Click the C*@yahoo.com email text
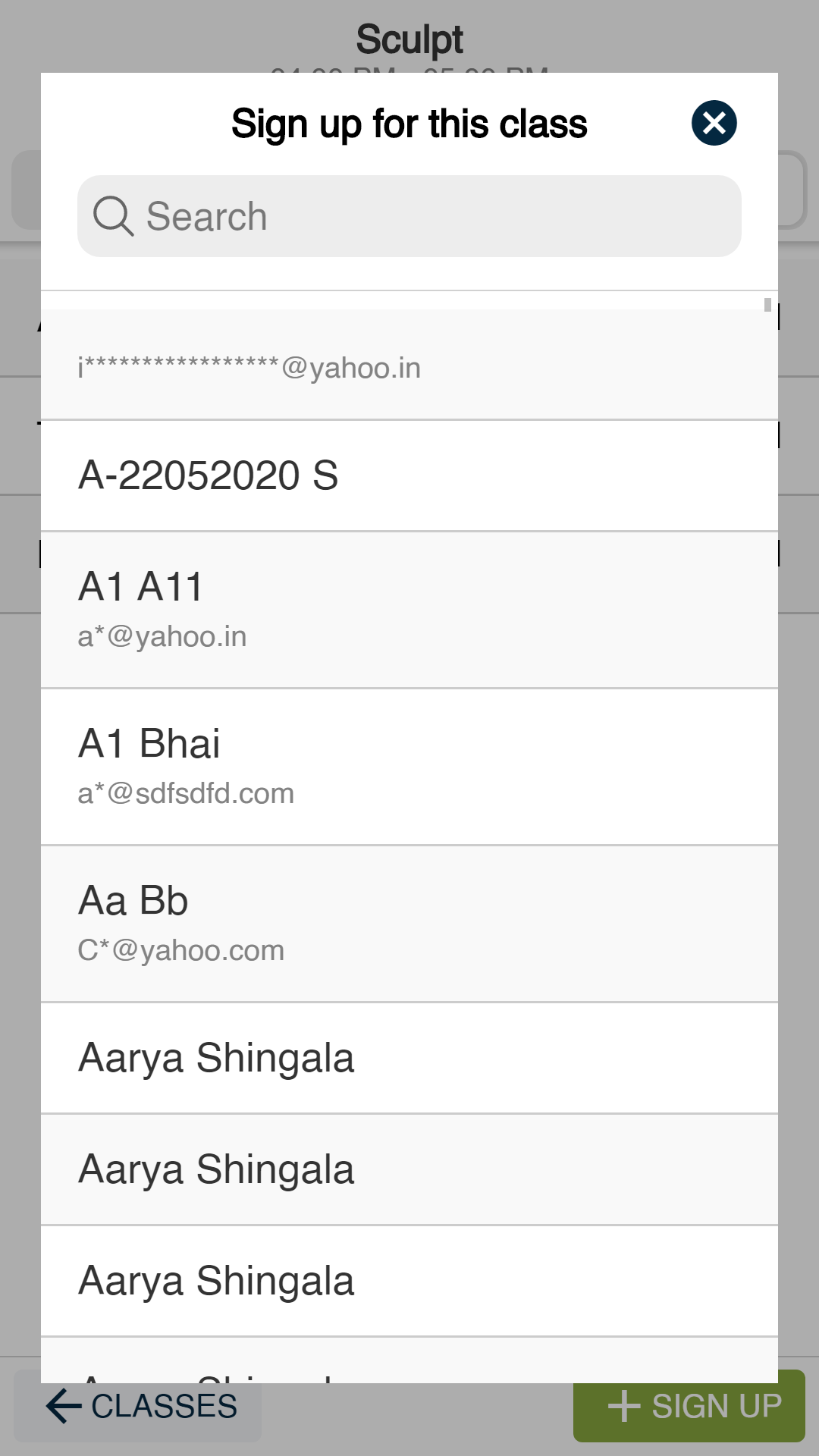 181,950
